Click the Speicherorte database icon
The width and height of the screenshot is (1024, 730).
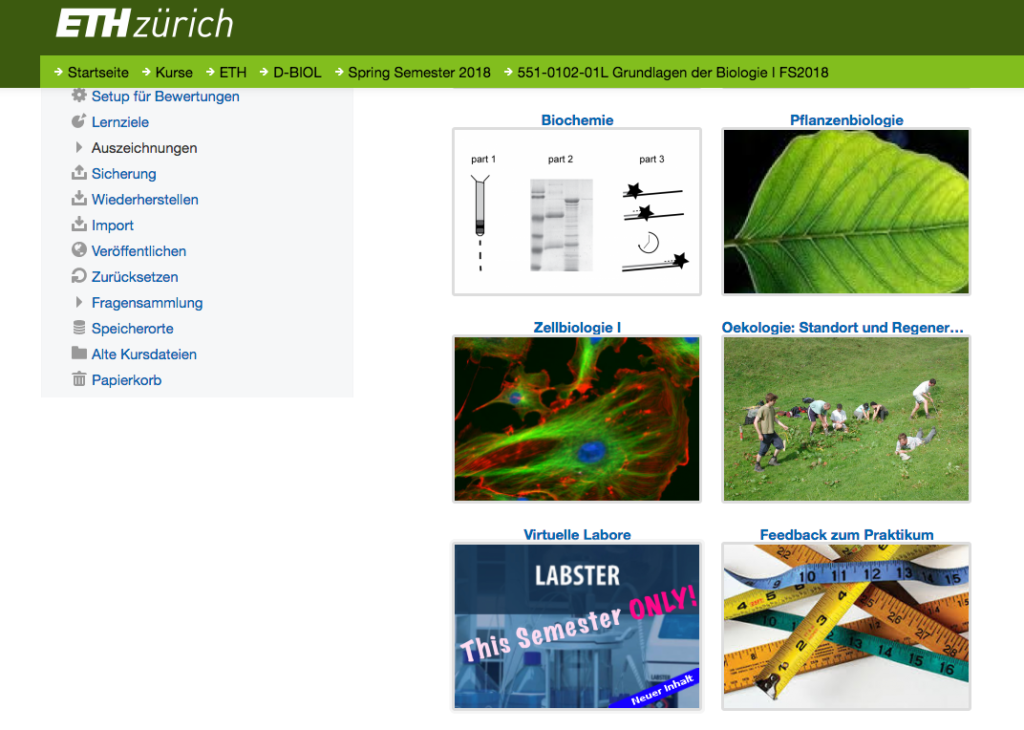(79, 328)
